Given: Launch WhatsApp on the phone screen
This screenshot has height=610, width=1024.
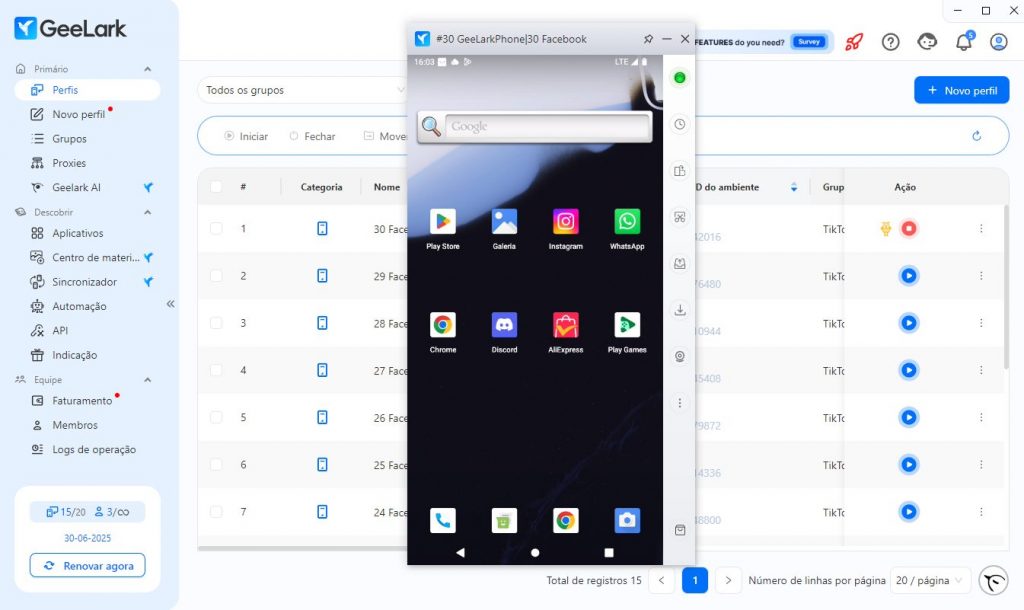Looking at the screenshot, I should [x=627, y=222].
